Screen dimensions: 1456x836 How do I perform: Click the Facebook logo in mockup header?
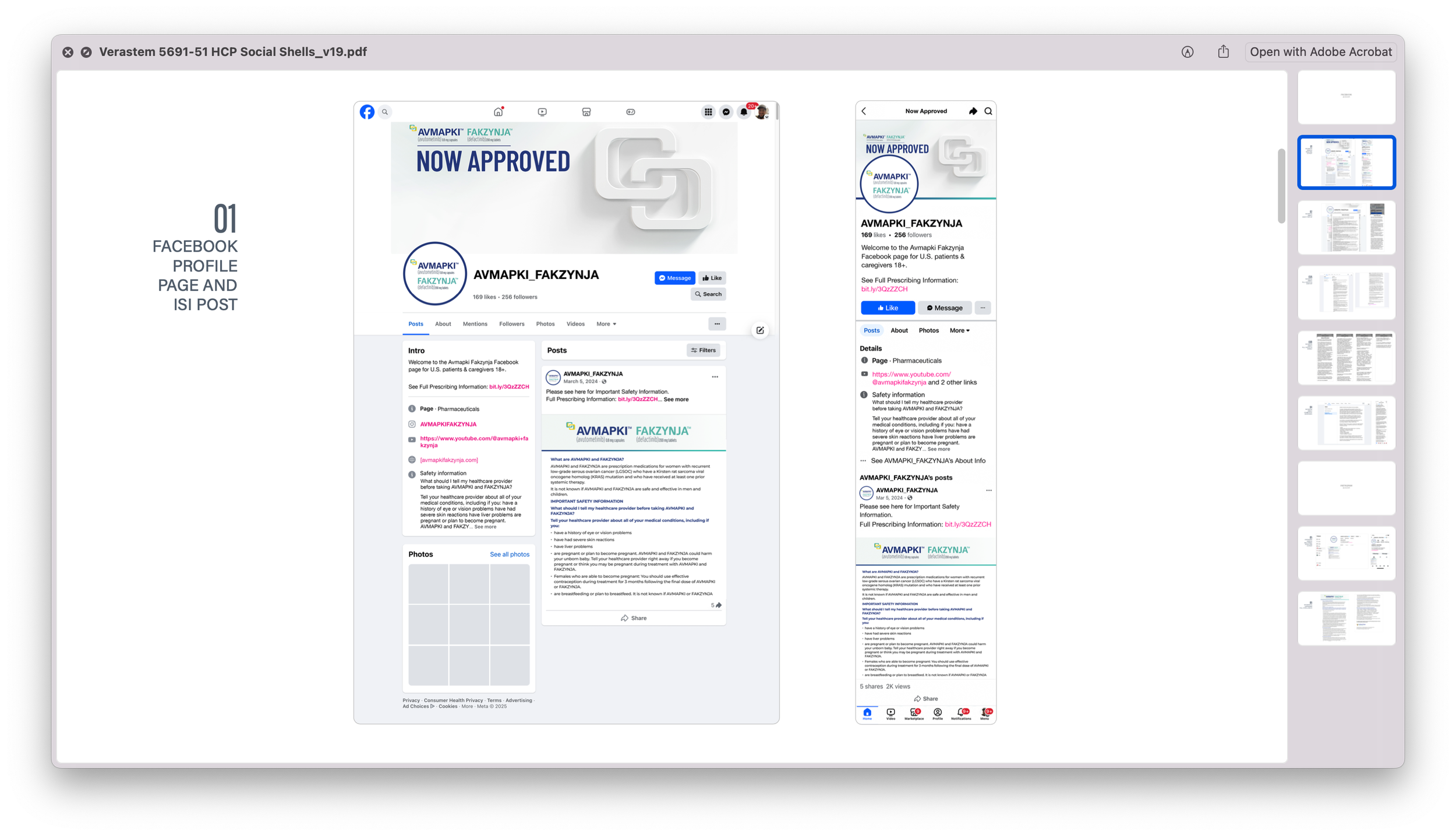point(367,112)
